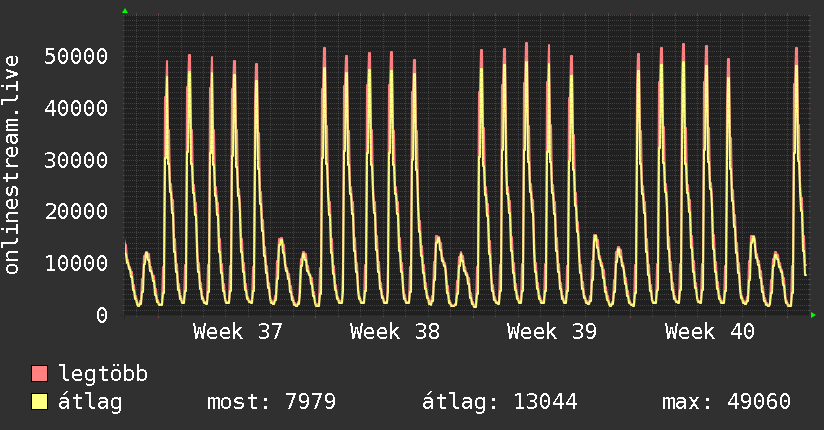
Task: Click the max: 49060 value
Action: coord(726,402)
